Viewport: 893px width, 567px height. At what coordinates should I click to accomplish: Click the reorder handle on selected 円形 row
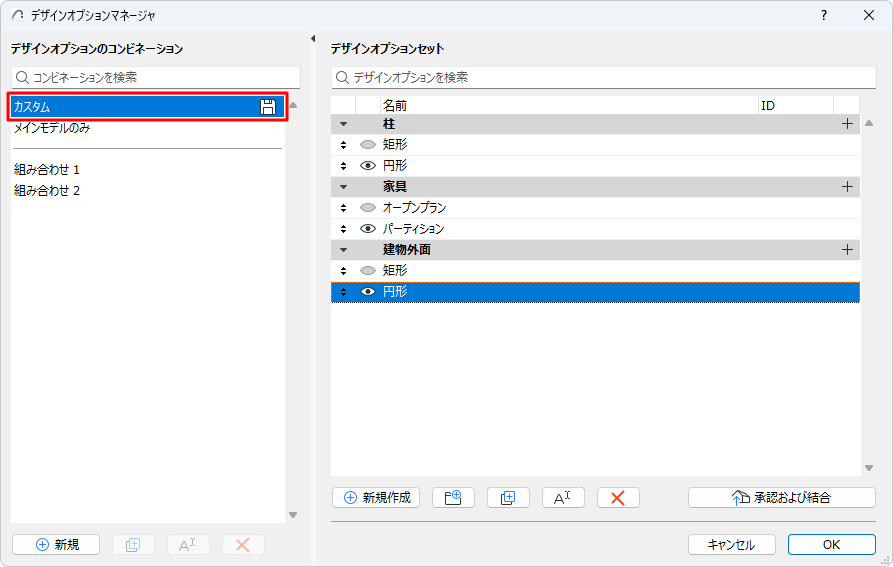(343, 291)
